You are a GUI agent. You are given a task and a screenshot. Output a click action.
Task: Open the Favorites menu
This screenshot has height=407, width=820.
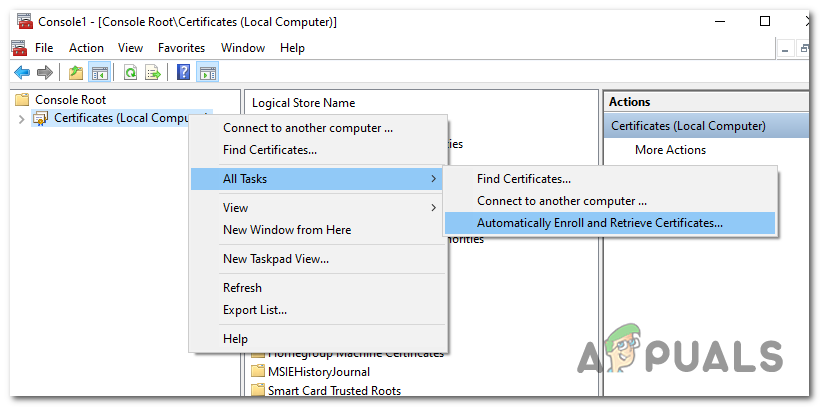(181, 48)
